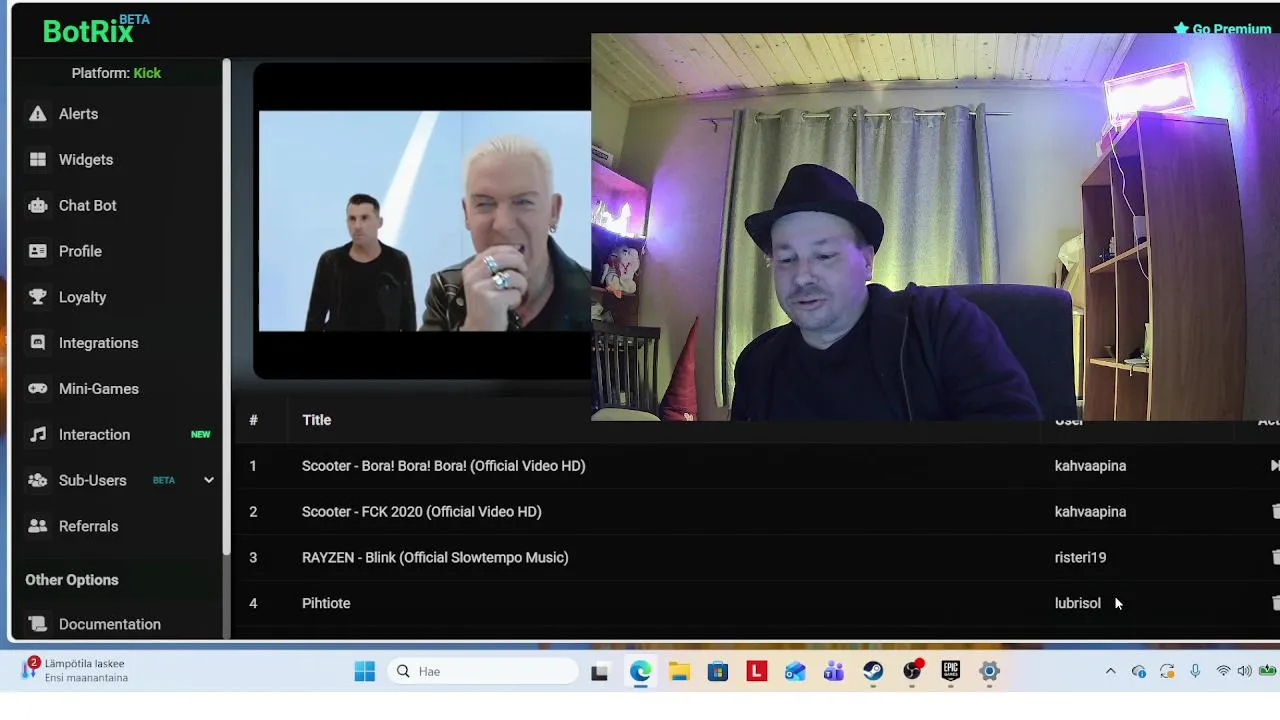Select the Sub-Users people icon
This screenshot has width=1280, height=720.
38,480
